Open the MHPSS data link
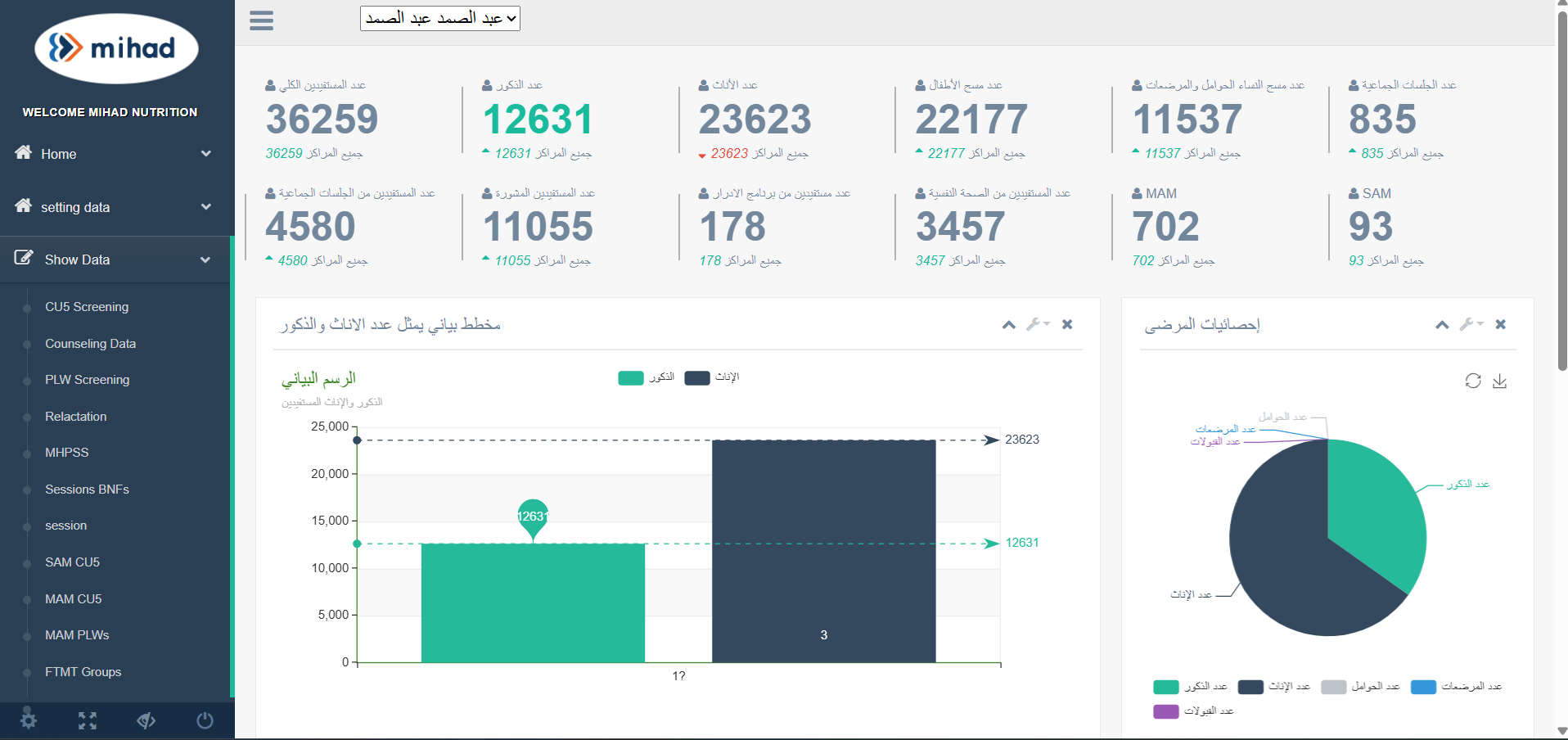Screen dimensions: 1568x740 (x=67, y=453)
